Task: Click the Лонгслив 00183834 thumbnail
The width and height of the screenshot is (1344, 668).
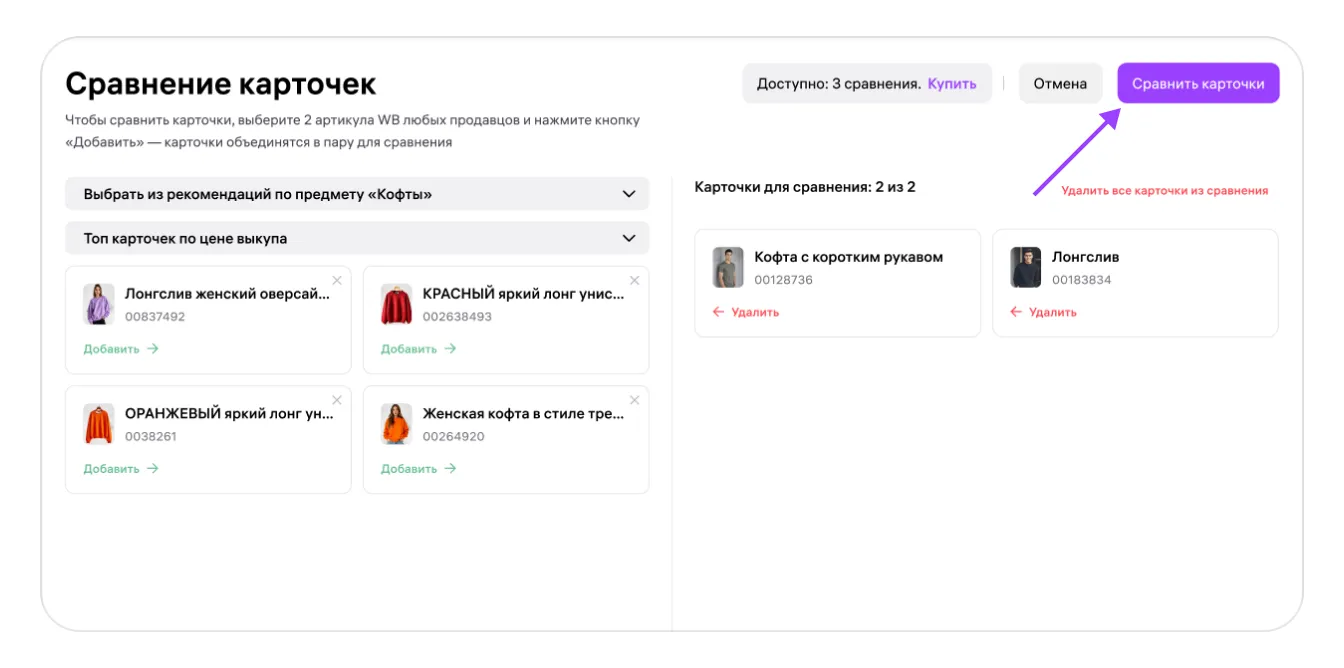Action: [1025, 268]
